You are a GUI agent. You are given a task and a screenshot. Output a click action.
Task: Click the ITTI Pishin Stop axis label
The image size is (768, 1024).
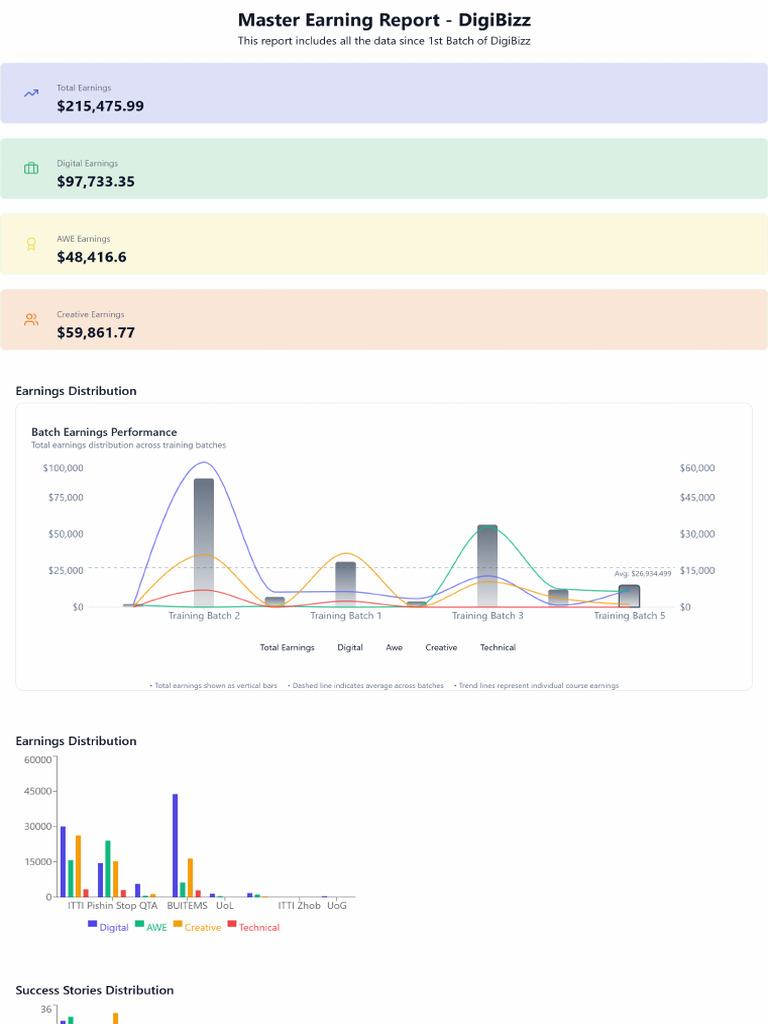(x=102, y=906)
